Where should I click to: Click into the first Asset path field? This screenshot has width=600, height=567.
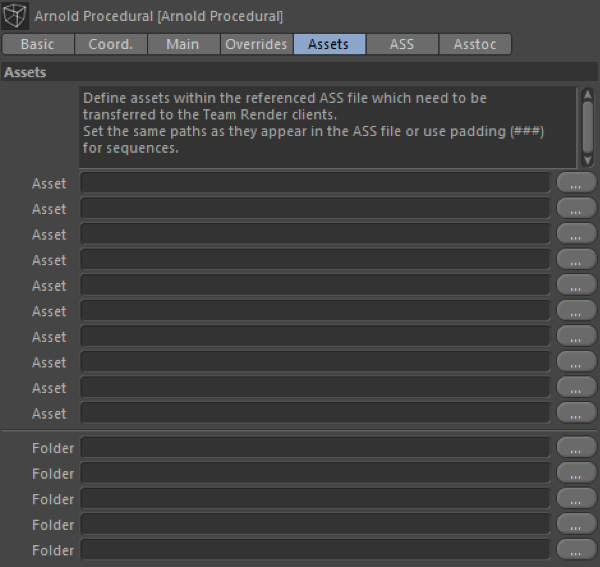(315, 183)
